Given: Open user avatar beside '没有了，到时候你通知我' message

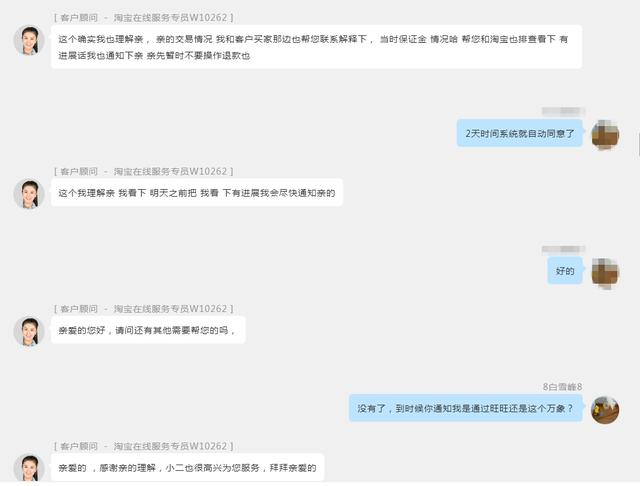Looking at the screenshot, I should click(605, 410).
